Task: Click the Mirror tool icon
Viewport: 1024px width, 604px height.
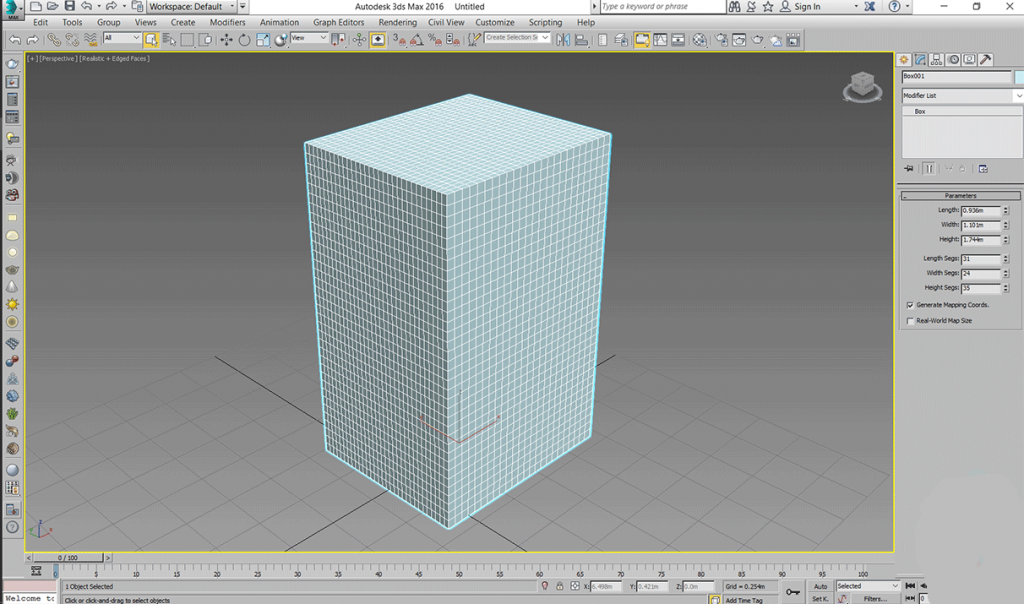Action: (563, 40)
